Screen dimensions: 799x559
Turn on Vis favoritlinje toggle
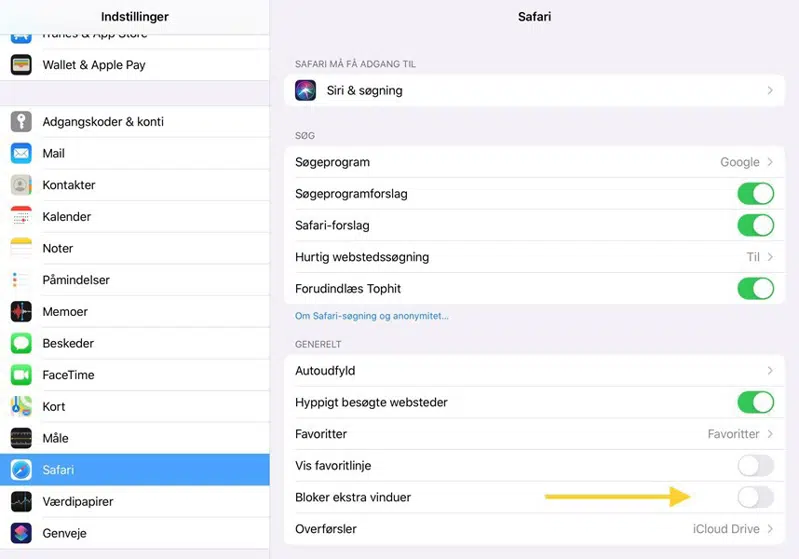755,466
